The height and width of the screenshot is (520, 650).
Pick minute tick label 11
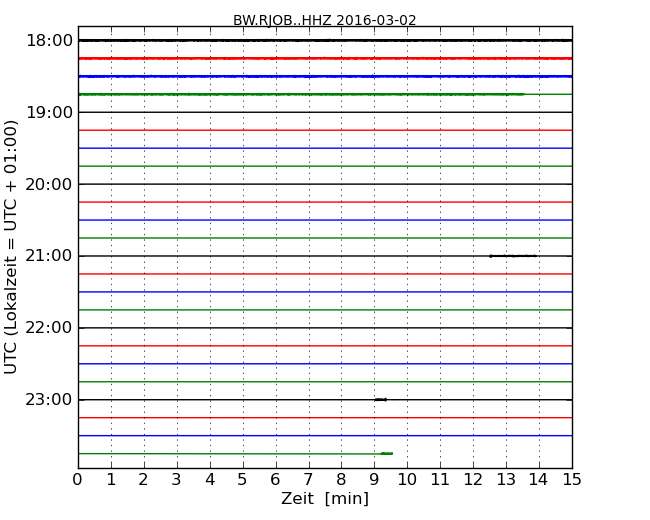click(x=440, y=480)
